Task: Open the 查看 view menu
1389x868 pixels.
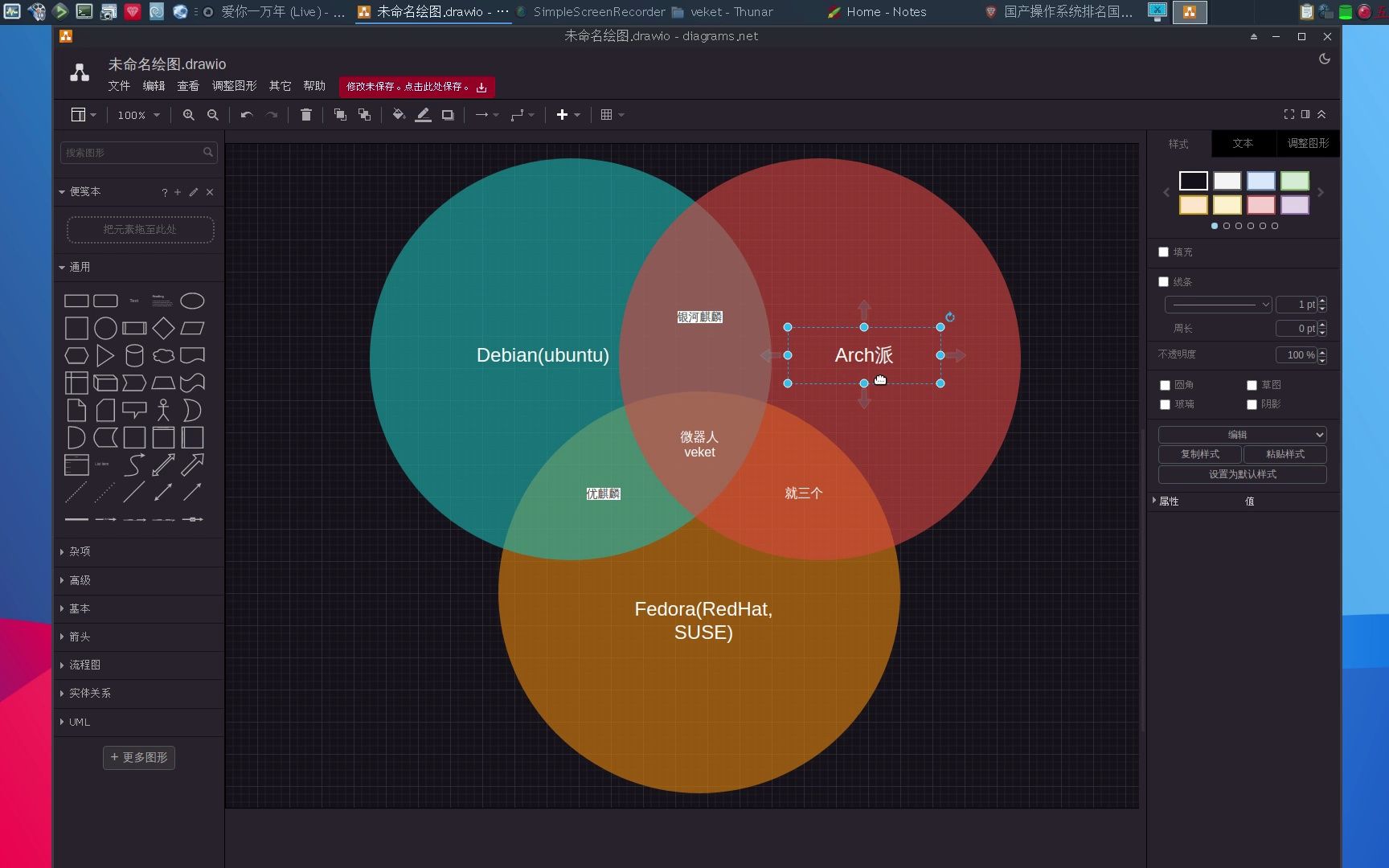Action: coord(188,86)
